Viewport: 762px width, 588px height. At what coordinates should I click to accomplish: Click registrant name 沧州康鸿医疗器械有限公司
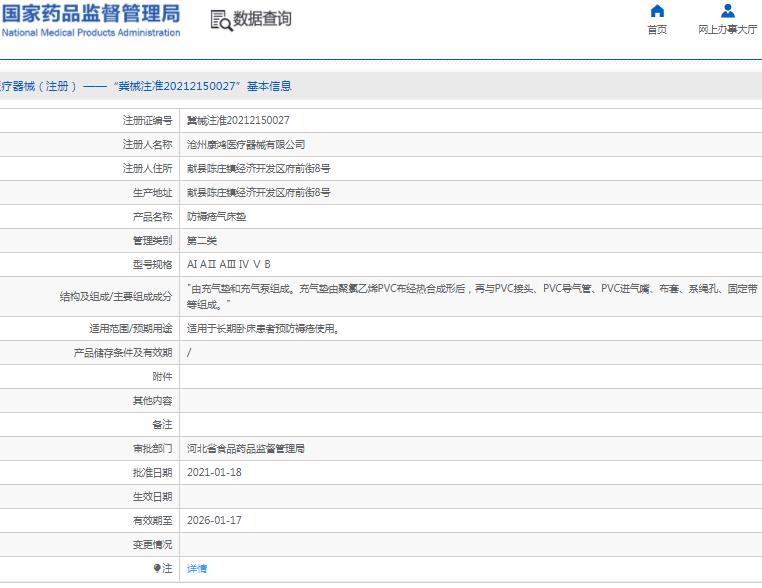click(246, 144)
